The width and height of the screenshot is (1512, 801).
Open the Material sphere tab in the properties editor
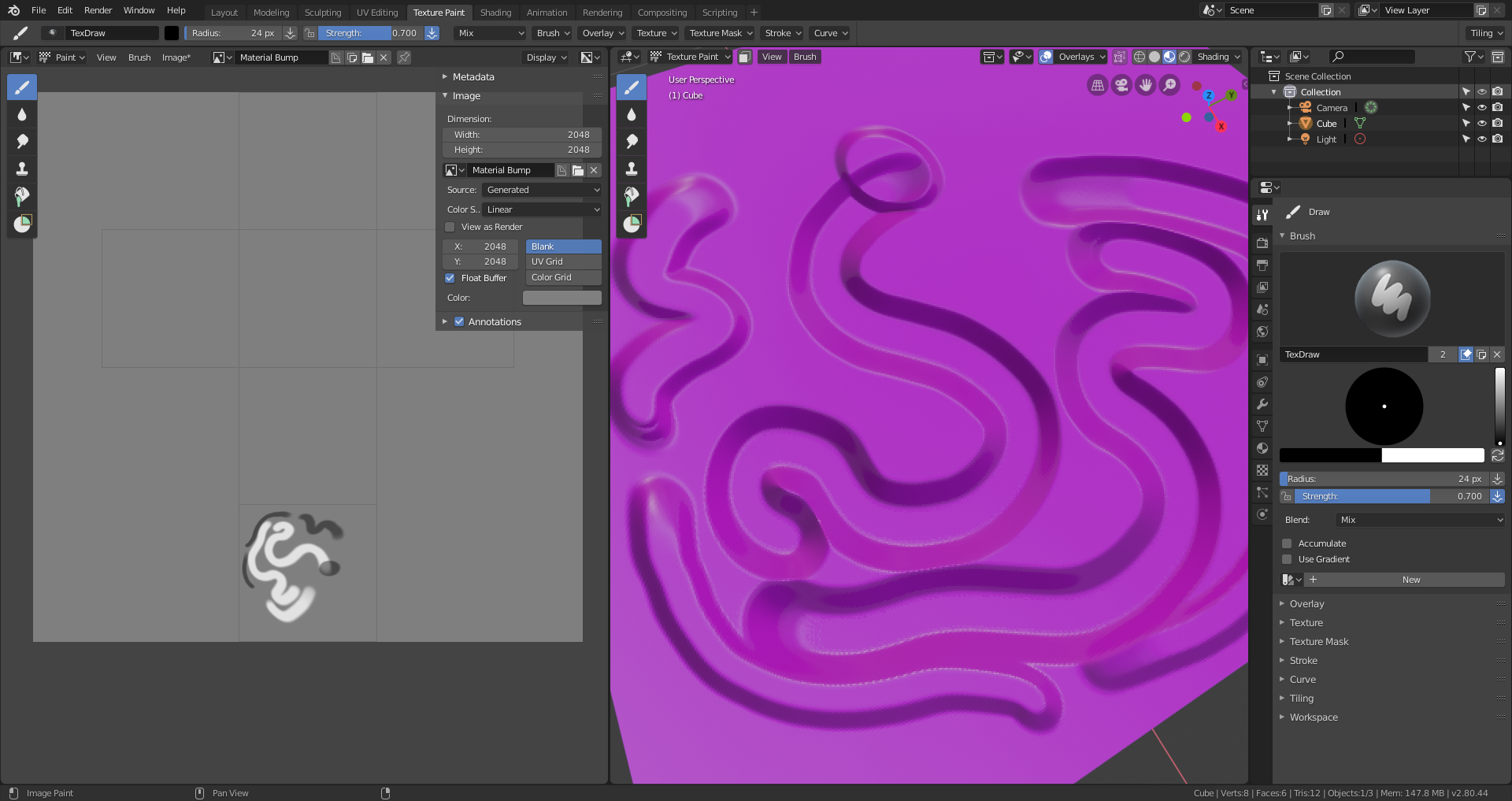pyautogui.click(x=1262, y=448)
